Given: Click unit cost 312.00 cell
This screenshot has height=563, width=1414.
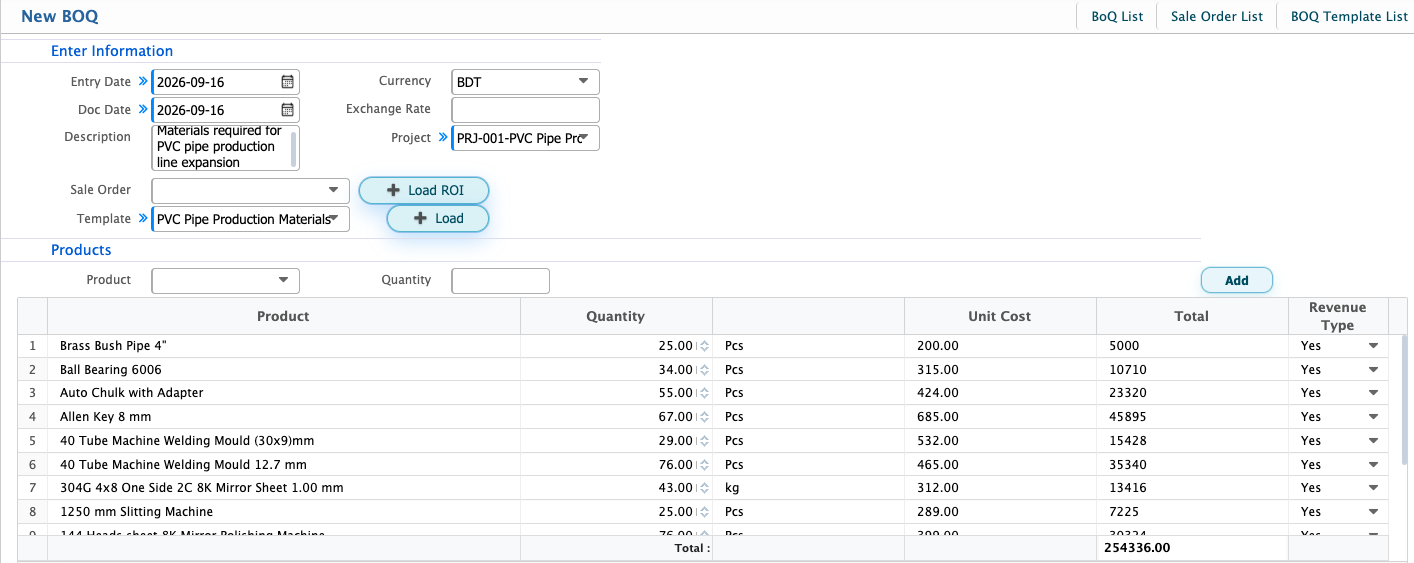Looking at the screenshot, I should pos(1000,488).
